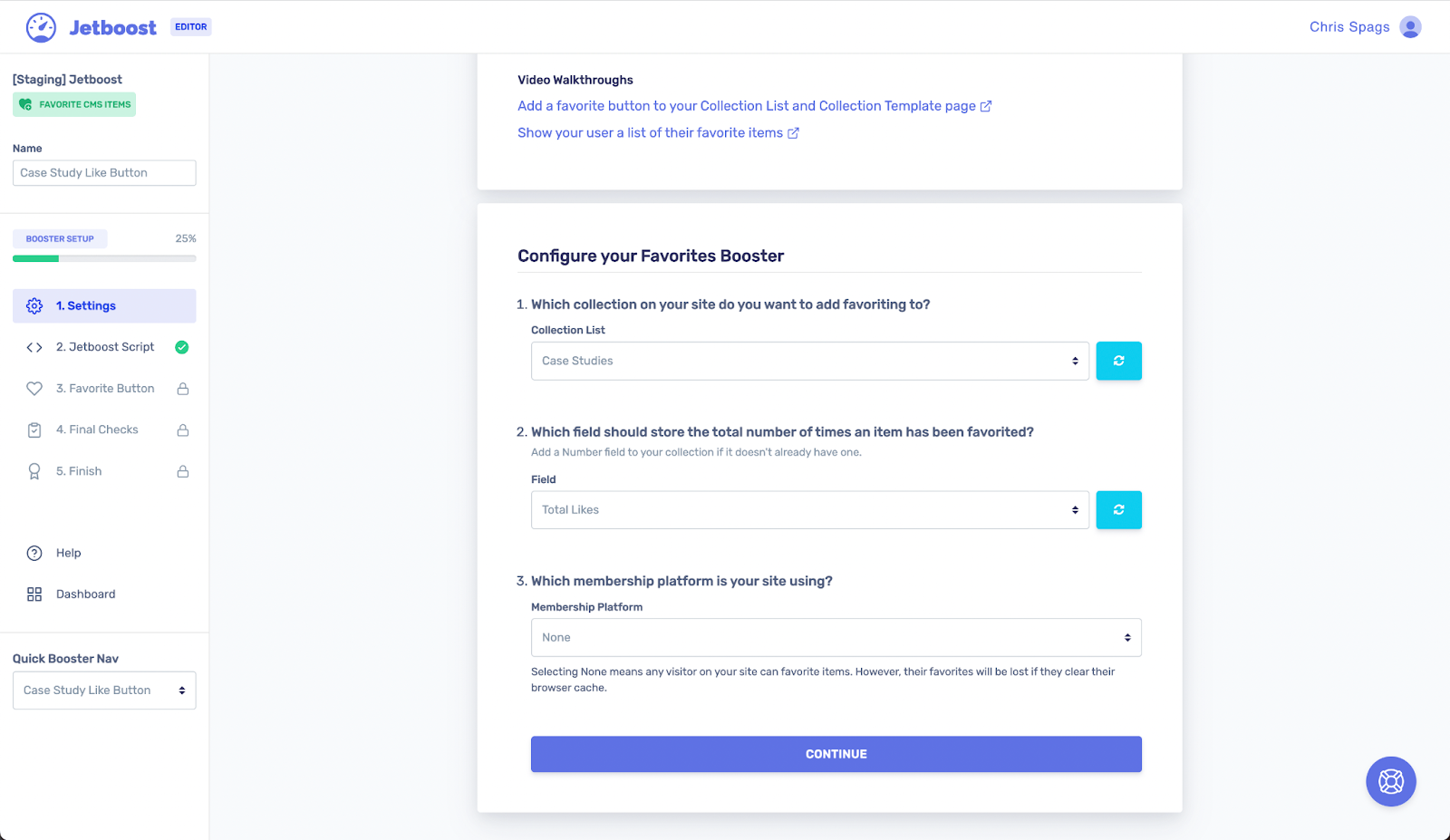Click the Booster Setup progress bar
The height and width of the screenshot is (840, 1450).
tap(104, 257)
